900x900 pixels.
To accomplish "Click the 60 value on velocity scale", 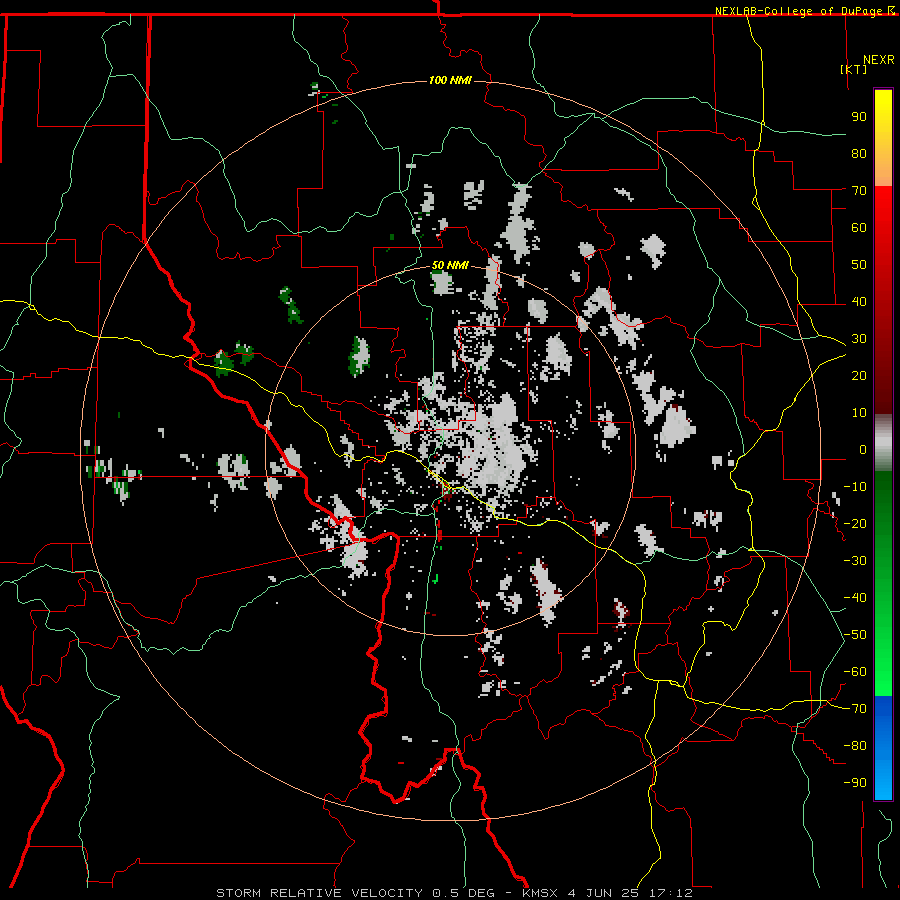I will tap(859, 227).
